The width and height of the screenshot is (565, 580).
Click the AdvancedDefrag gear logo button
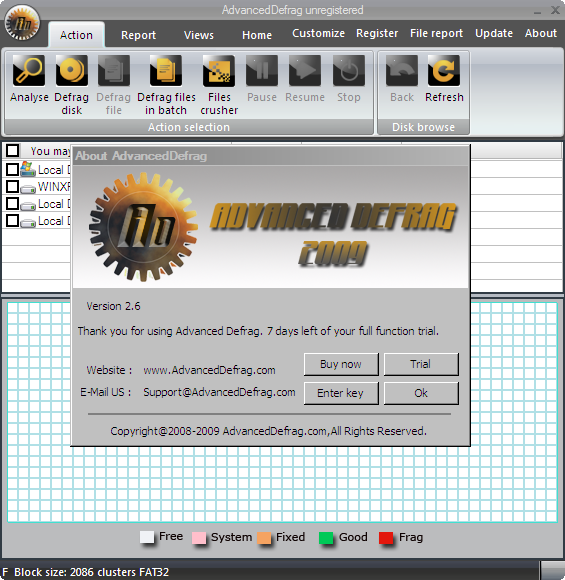[x=22, y=23]
